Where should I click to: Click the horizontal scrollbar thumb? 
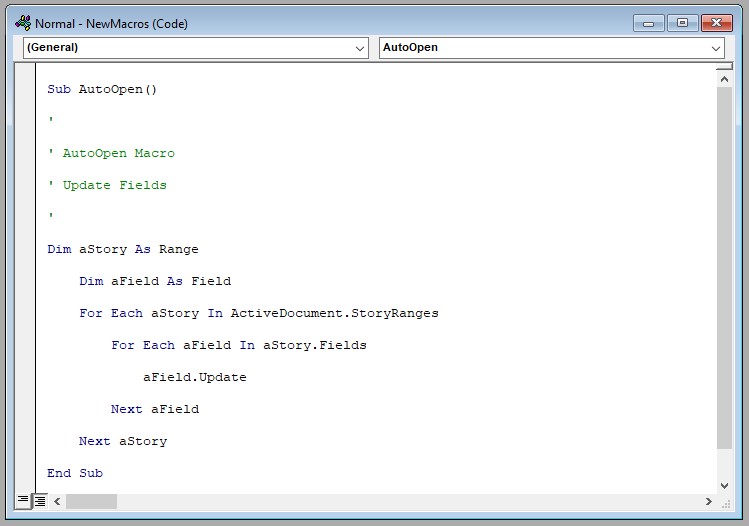coord(91,501)
